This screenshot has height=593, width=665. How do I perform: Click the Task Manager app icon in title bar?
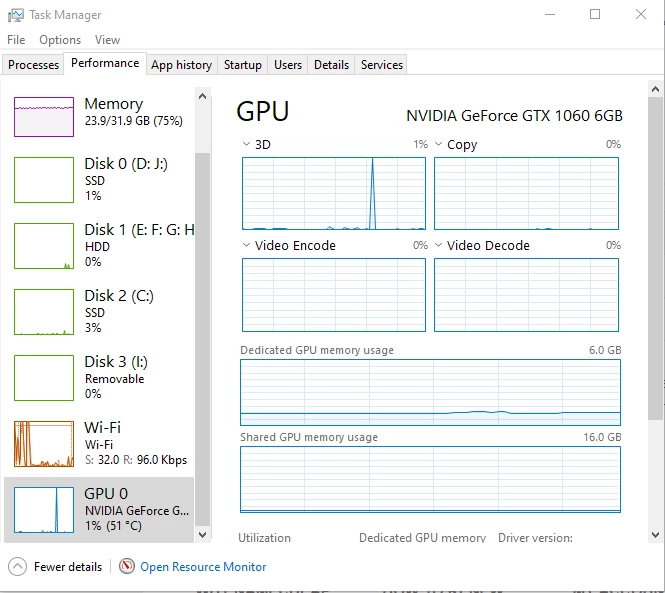point(16,15)
